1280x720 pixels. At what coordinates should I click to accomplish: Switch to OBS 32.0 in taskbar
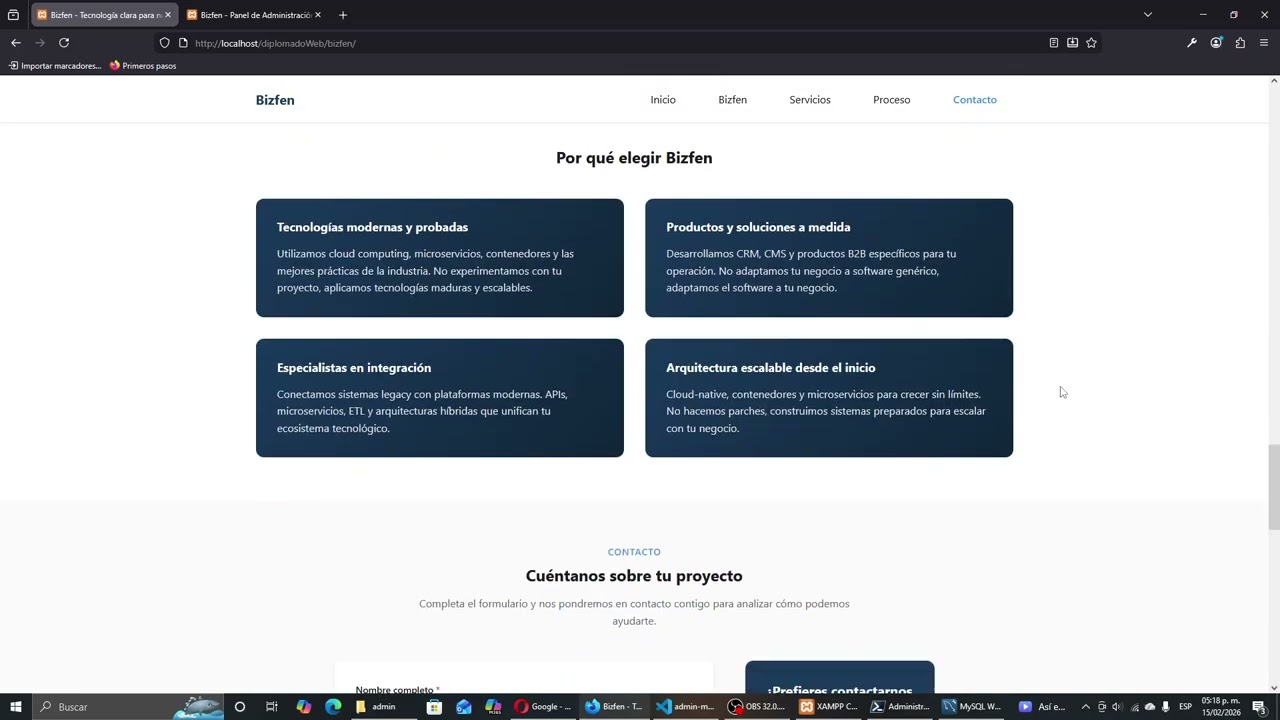coord(757,707)
